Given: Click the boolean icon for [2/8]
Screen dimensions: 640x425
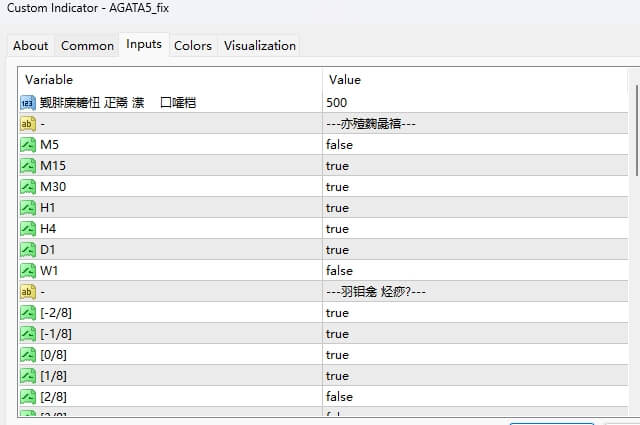Looking at the screenshot, I should 28,397.
